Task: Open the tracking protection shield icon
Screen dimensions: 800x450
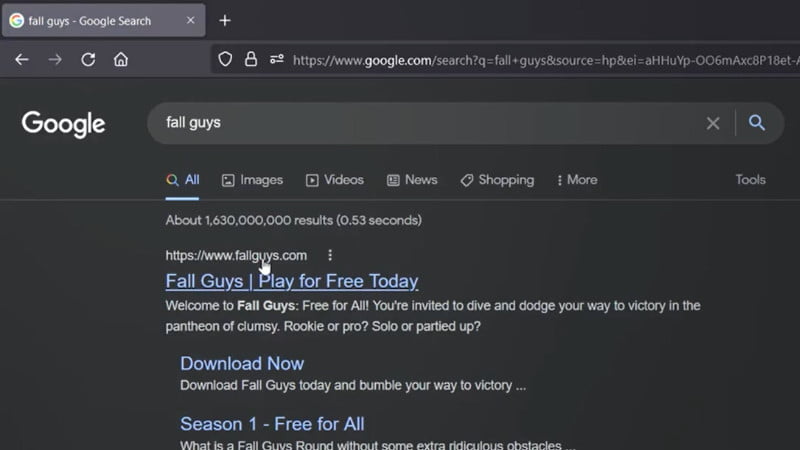Action: tap(225, 60)
